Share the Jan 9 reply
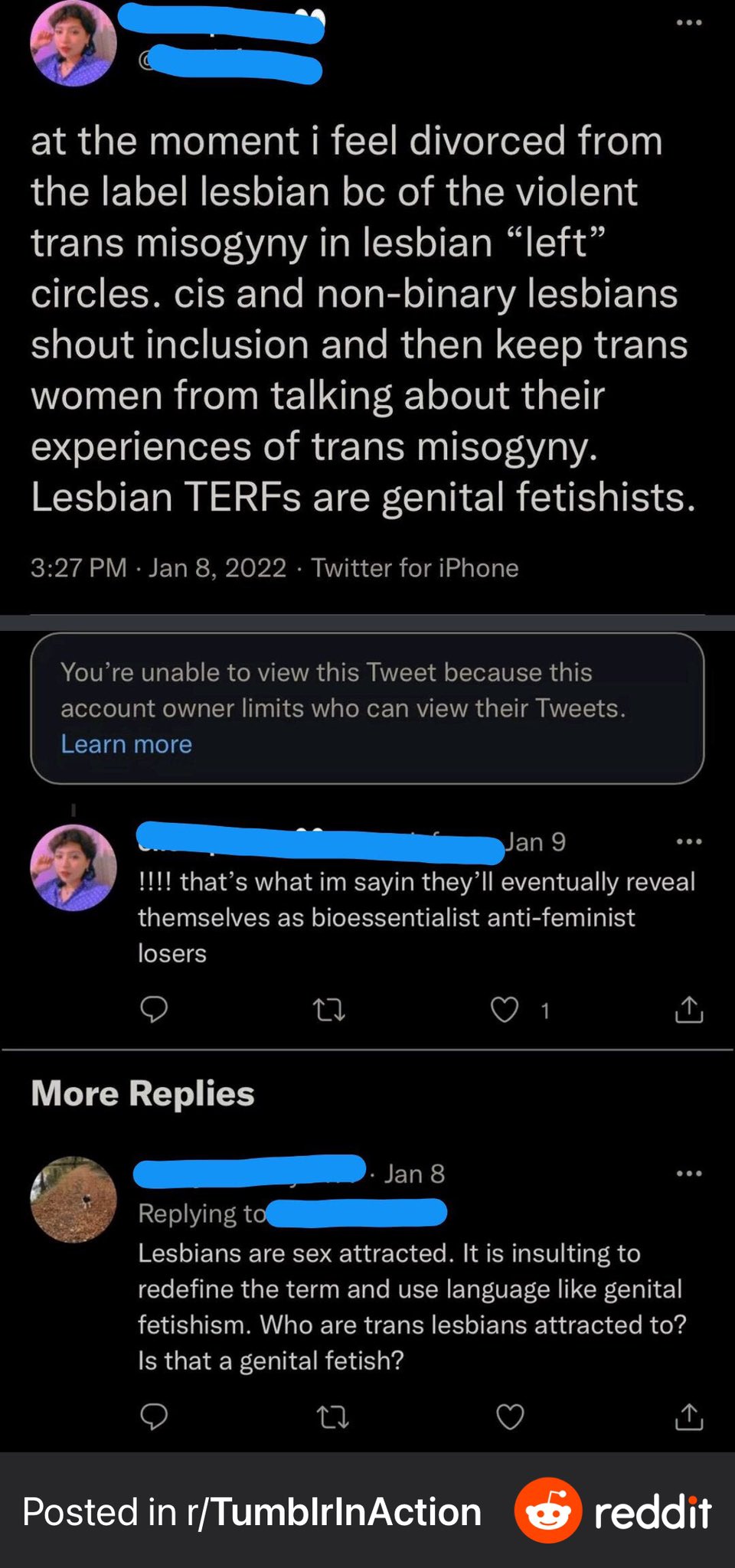The height and width of the screenshot is (1568, 735). pyautogui.click(x=688, y=1010)
